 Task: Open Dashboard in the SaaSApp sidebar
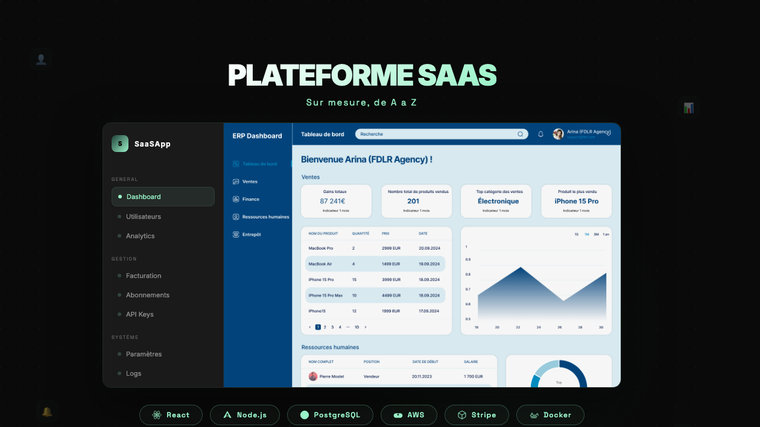pyautogui.click(x=163, y=197)
